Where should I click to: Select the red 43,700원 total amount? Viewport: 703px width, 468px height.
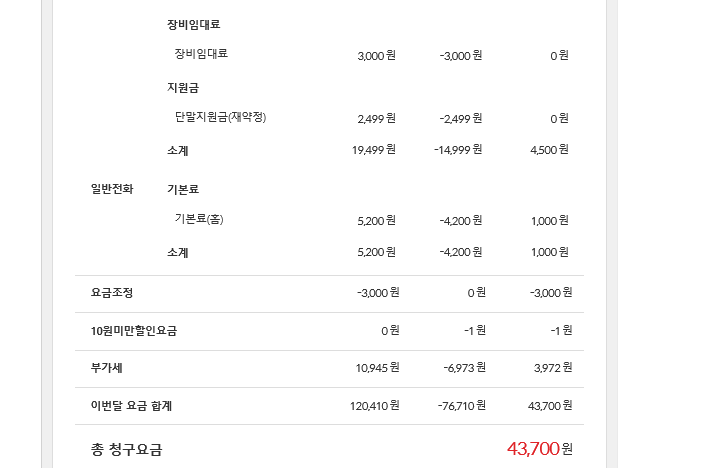(539, 448)
